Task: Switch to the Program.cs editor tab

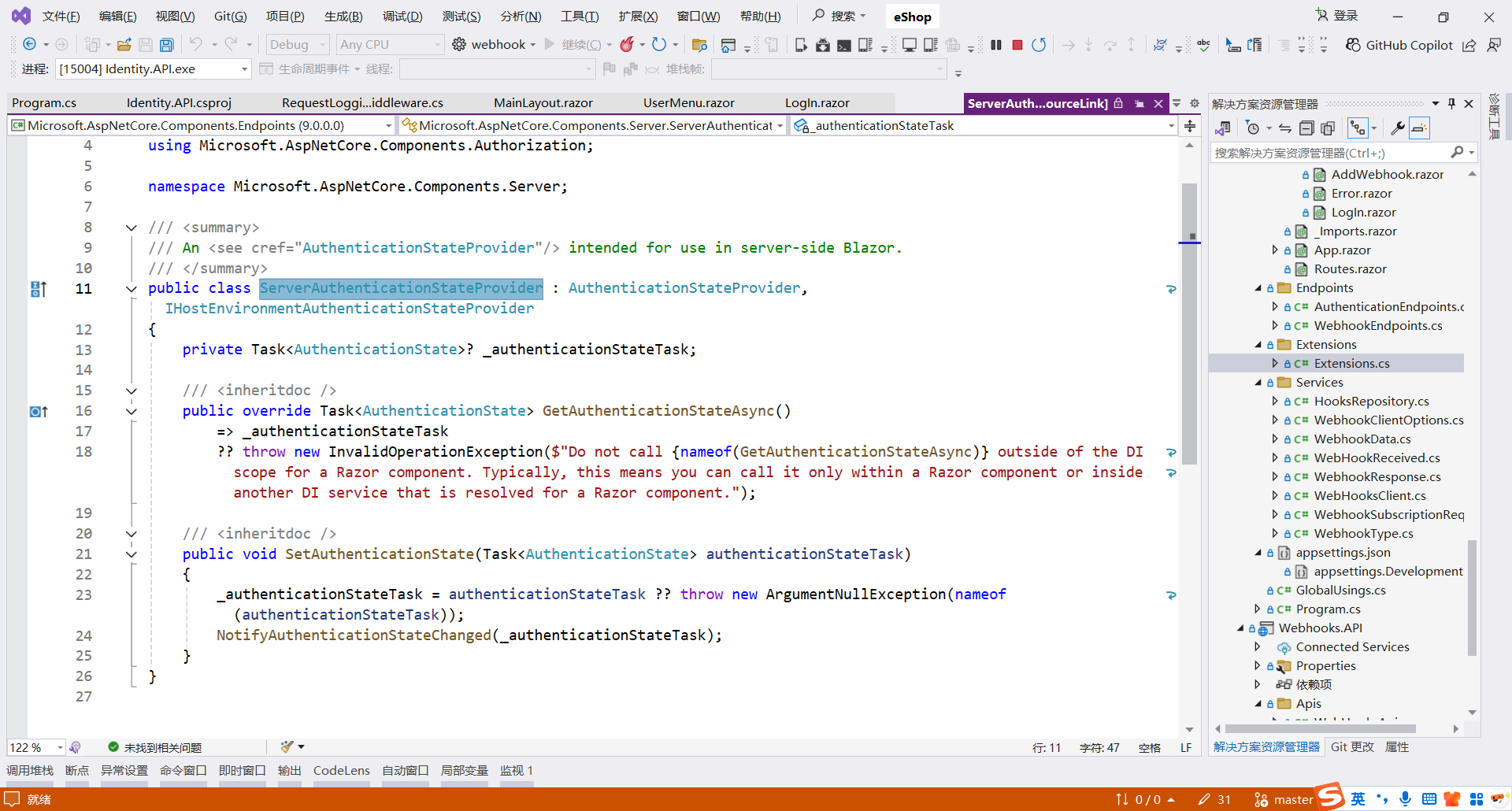Action: (x=45, y=103)
